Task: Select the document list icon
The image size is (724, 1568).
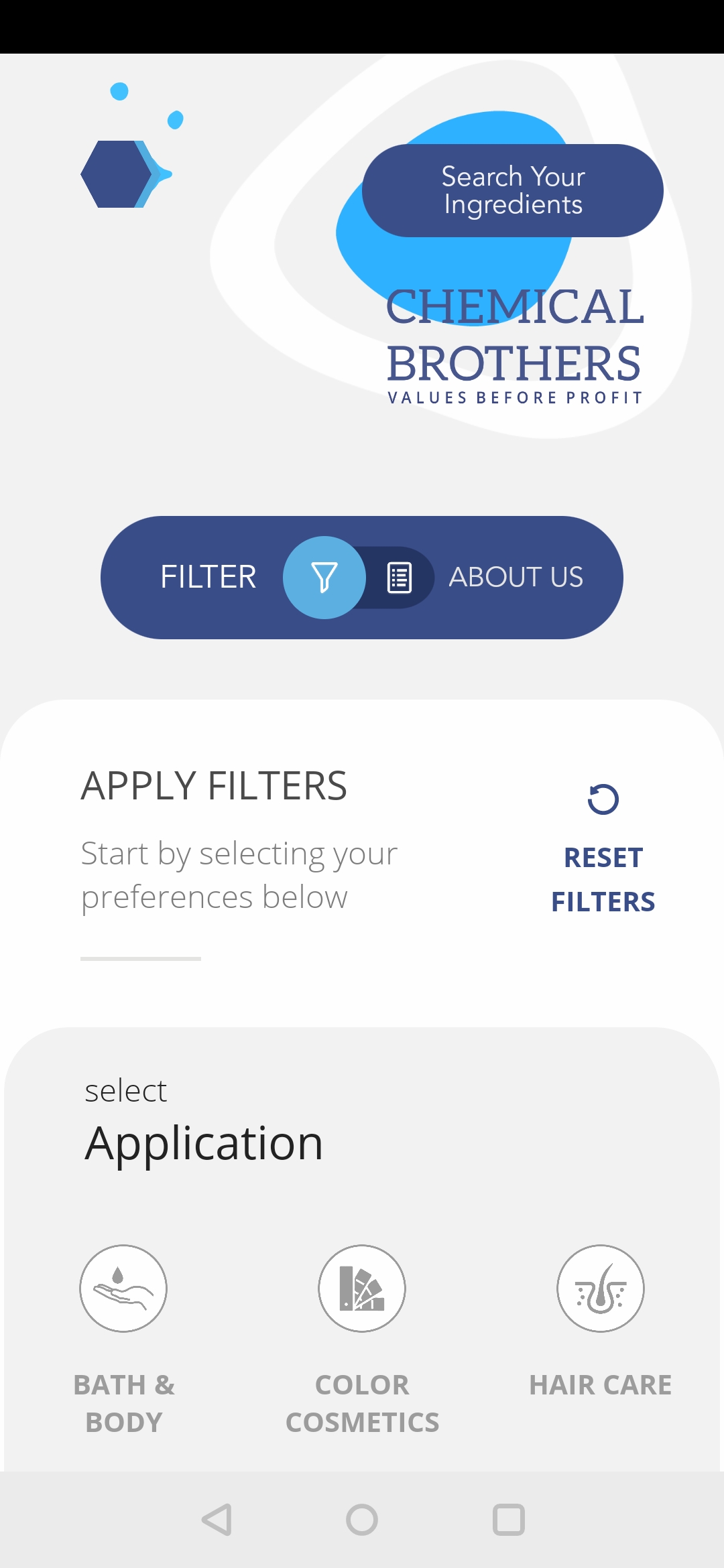Action: 400,578
